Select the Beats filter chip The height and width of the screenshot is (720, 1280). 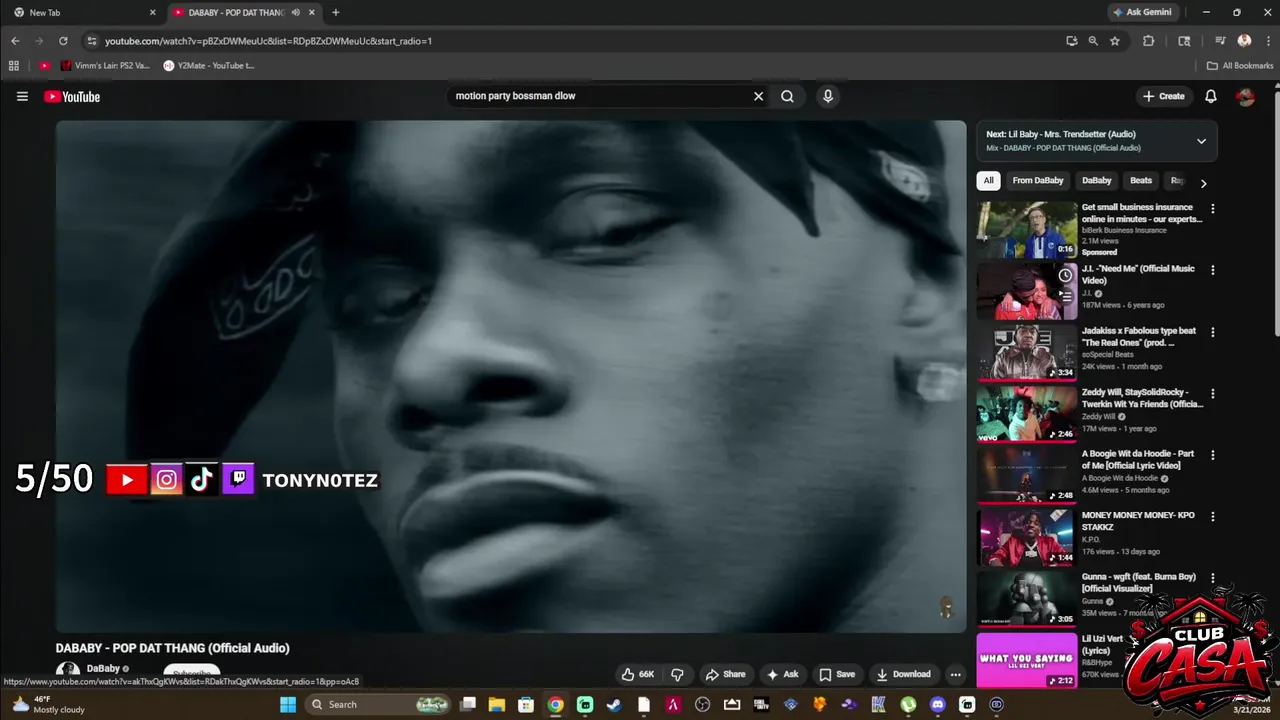[x=1141, y=181]
